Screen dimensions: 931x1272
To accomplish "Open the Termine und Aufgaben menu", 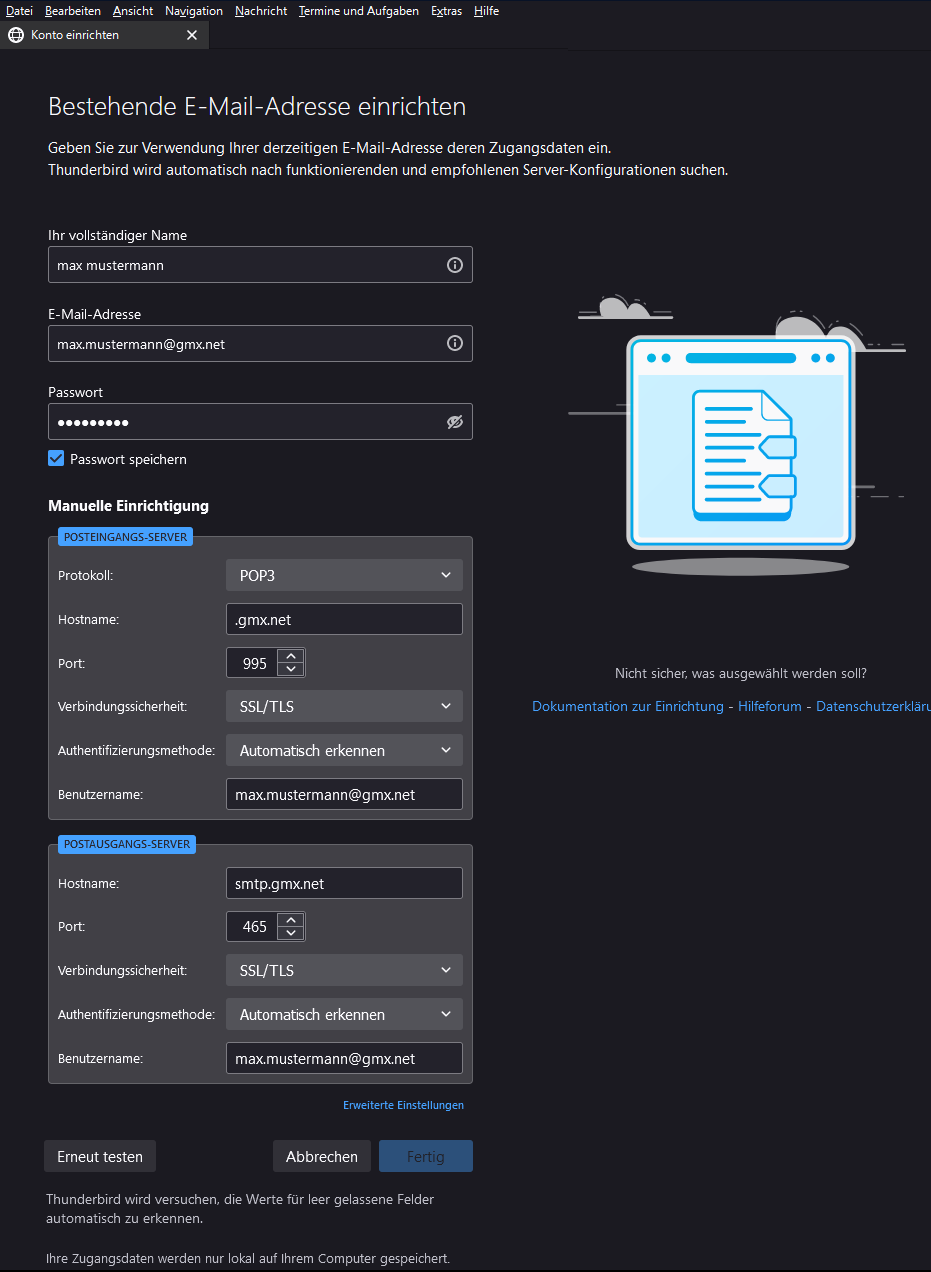I will 358,11.
